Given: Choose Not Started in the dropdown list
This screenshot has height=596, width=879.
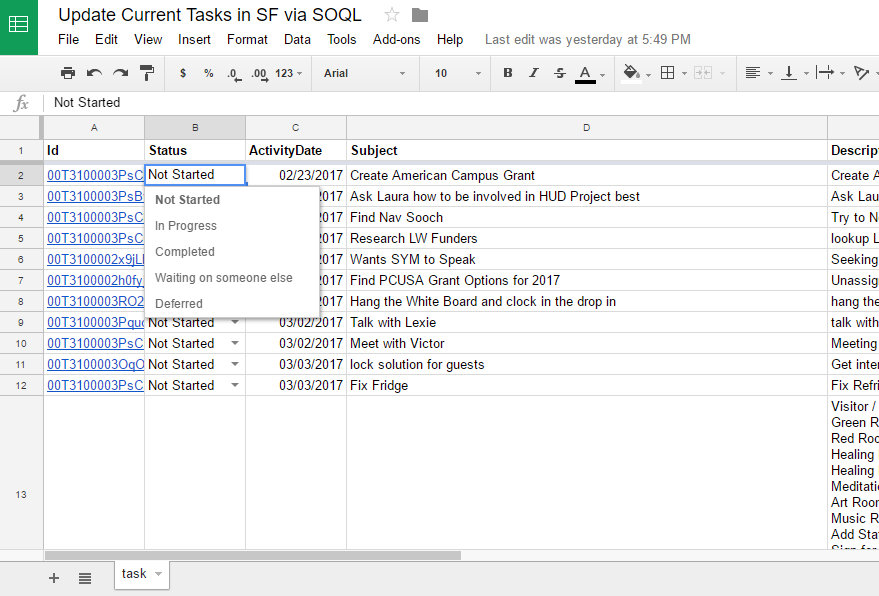Looking at the screenshot, I should (232, 200).
